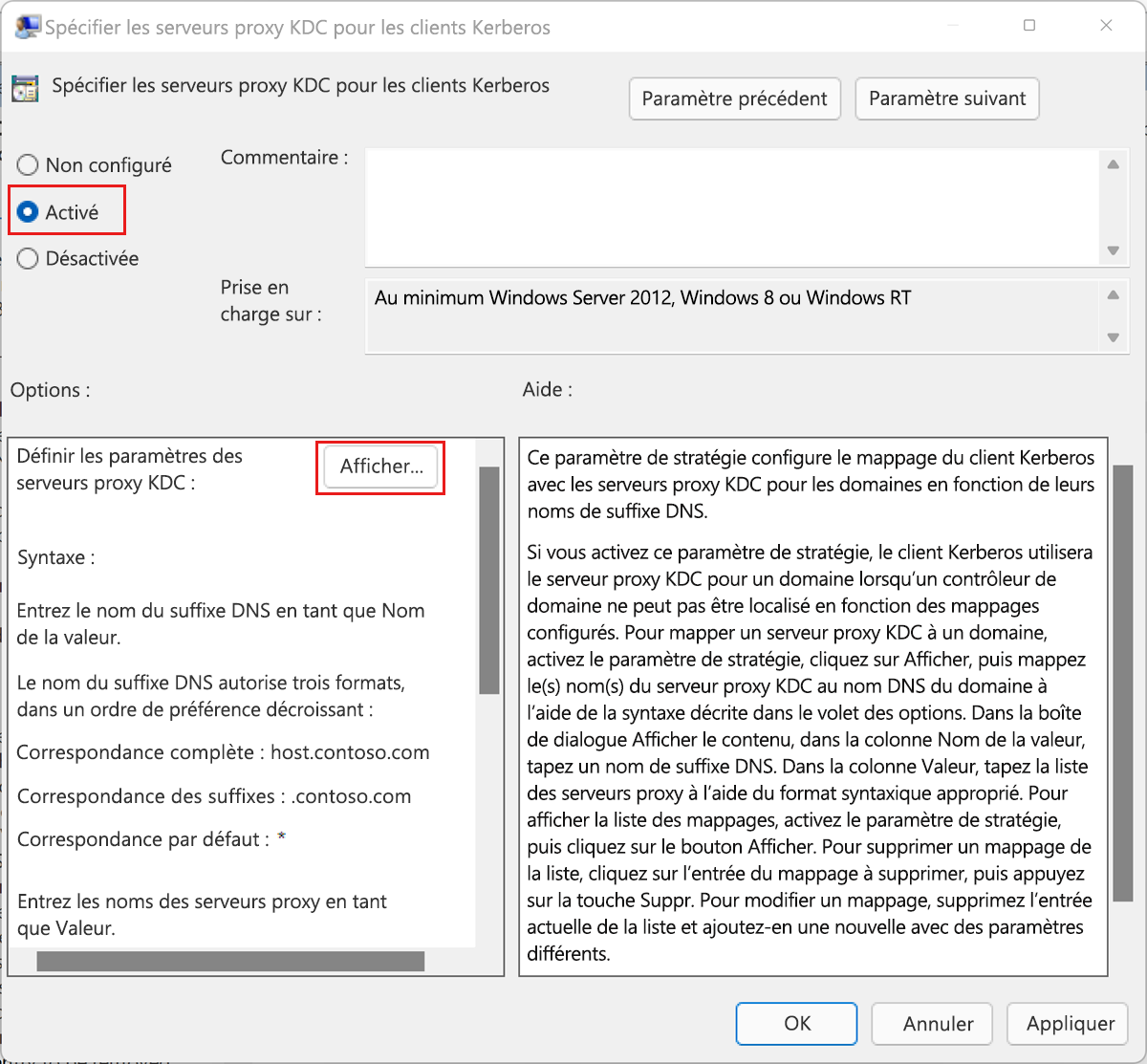Image resolution: width=1147 pixels, height=1064 pixels.
Task: Confirm changes with the OK button
Action: (796, 1023)
